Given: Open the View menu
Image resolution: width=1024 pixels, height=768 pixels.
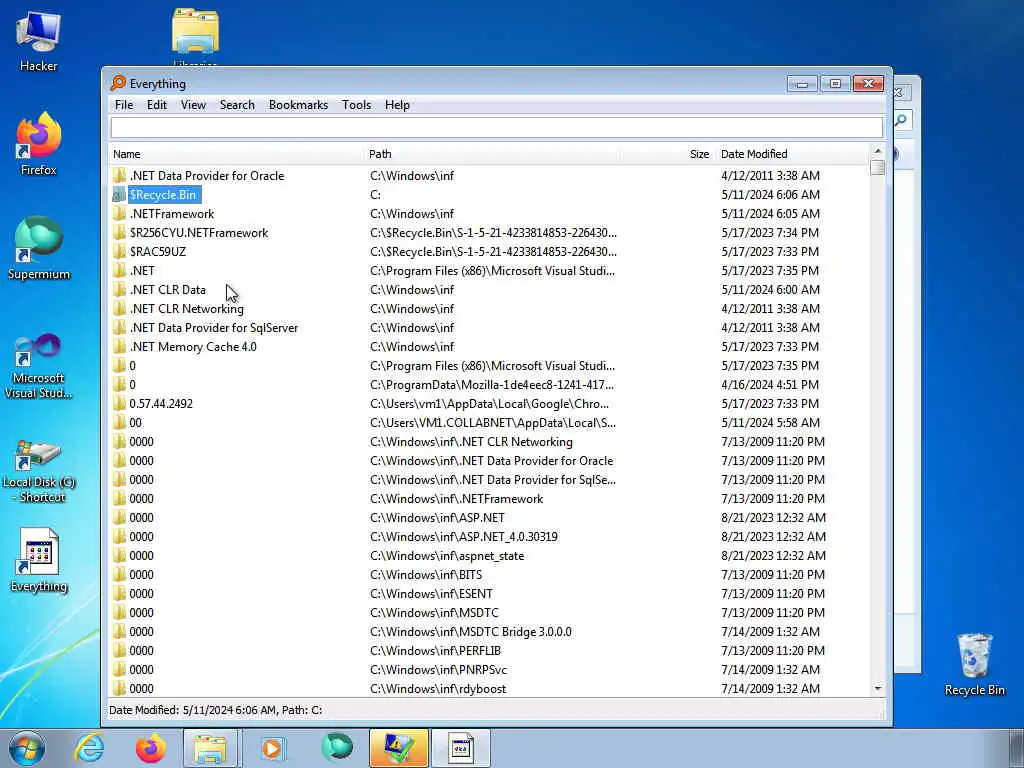Looking at the screenshot, I should [x=193, y=105].
